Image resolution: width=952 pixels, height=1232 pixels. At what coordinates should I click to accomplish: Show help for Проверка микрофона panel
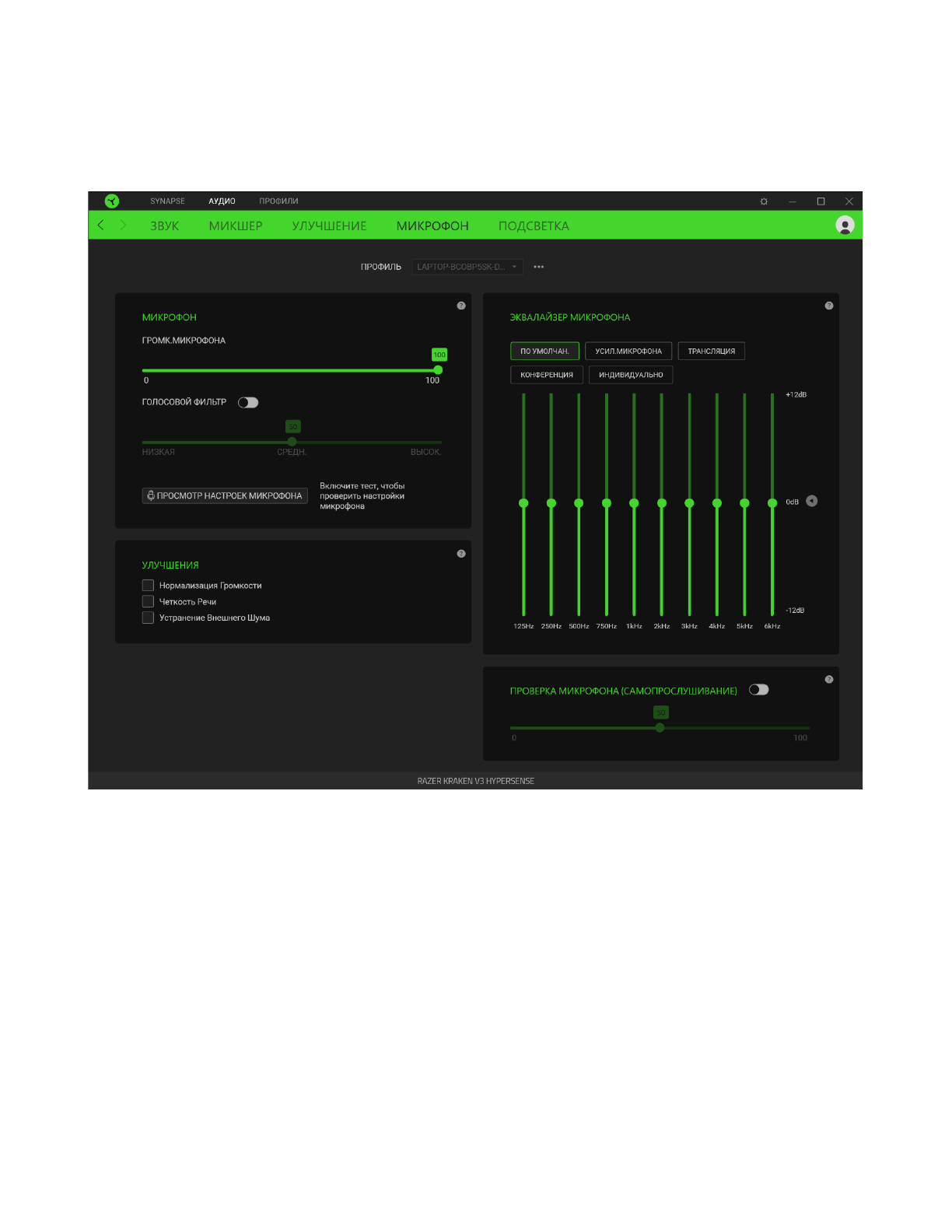(x=829, y=680)
